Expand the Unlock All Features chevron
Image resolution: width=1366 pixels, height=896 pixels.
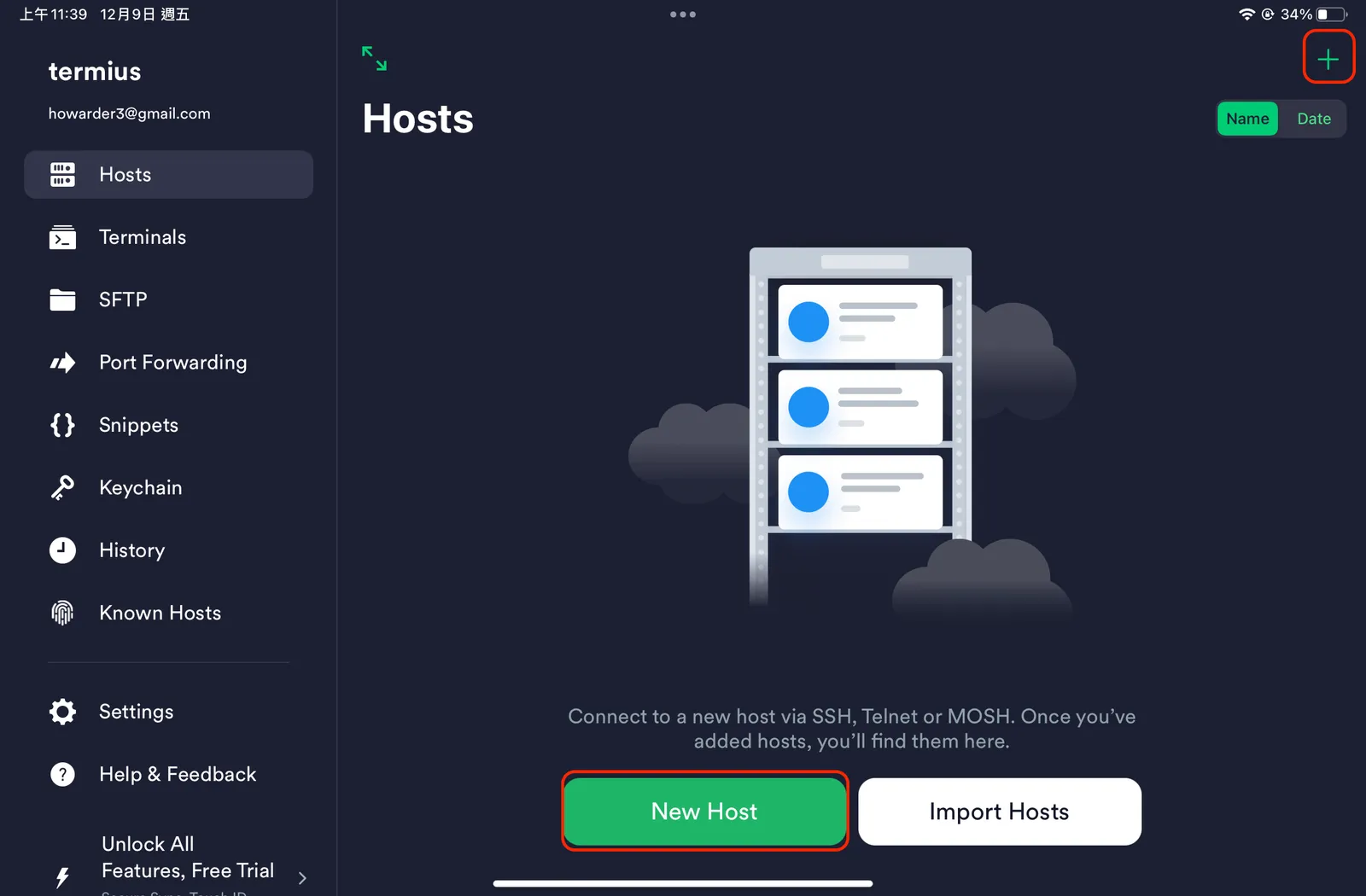coord(302,877)
